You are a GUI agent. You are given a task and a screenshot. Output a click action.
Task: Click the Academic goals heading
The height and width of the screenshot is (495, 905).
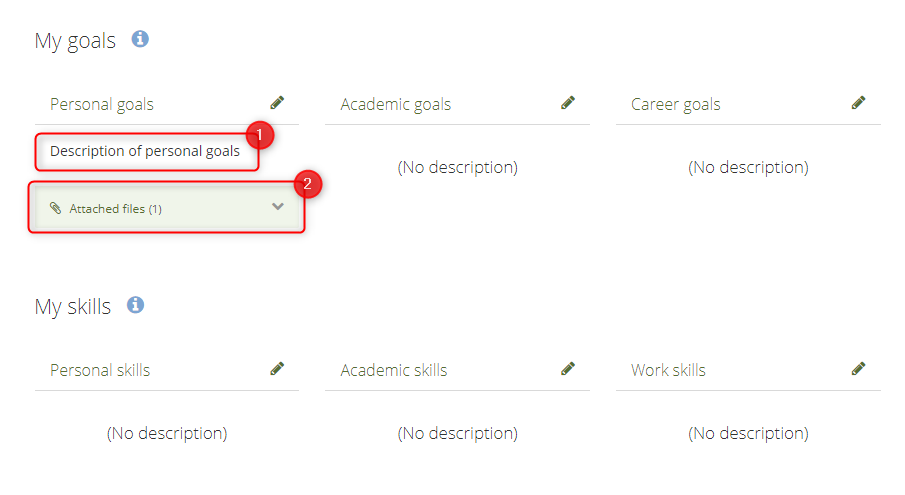396,104
